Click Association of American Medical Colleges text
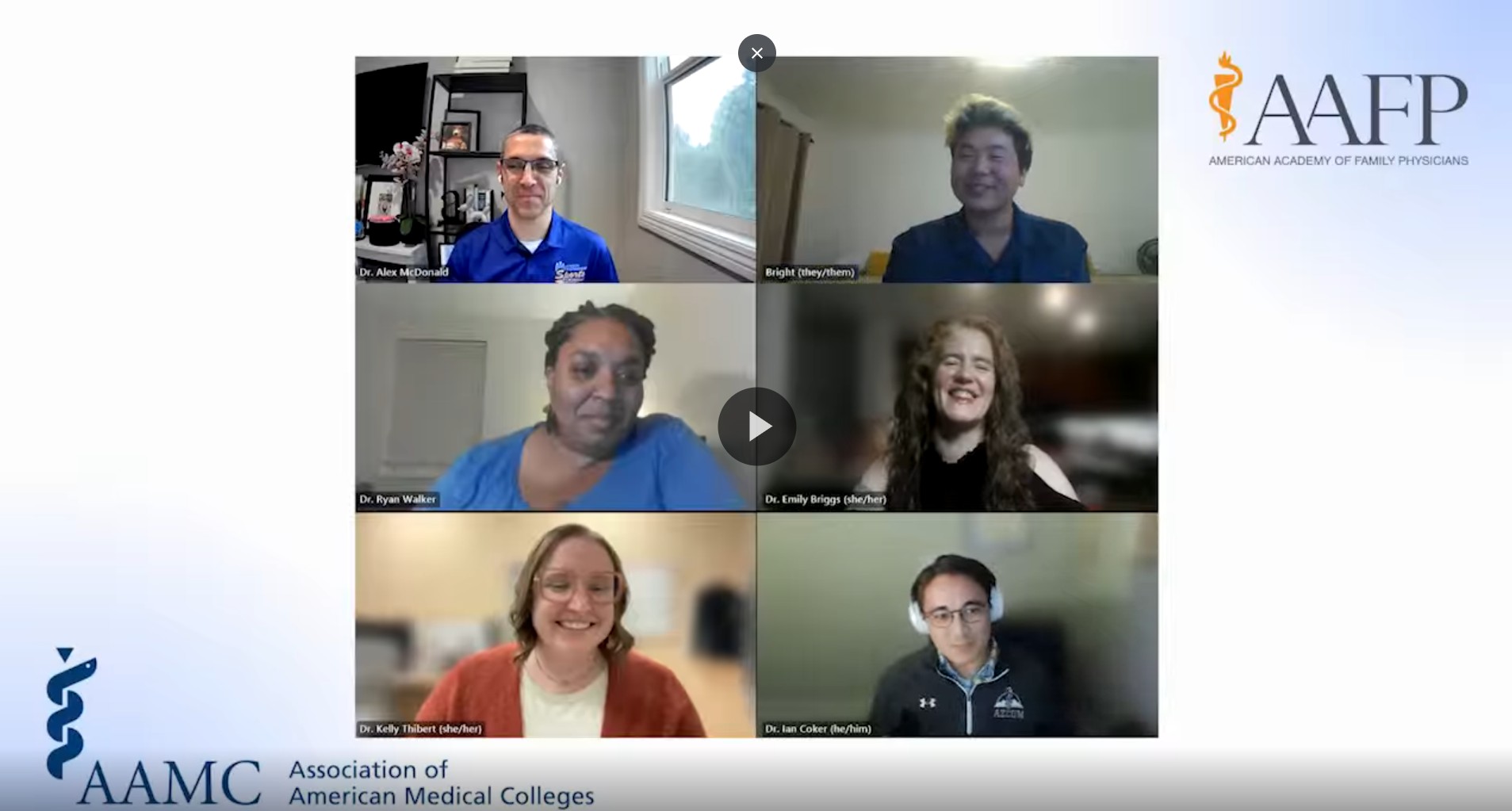Screen dimensions: 1512x811 [x=441, y=783]
